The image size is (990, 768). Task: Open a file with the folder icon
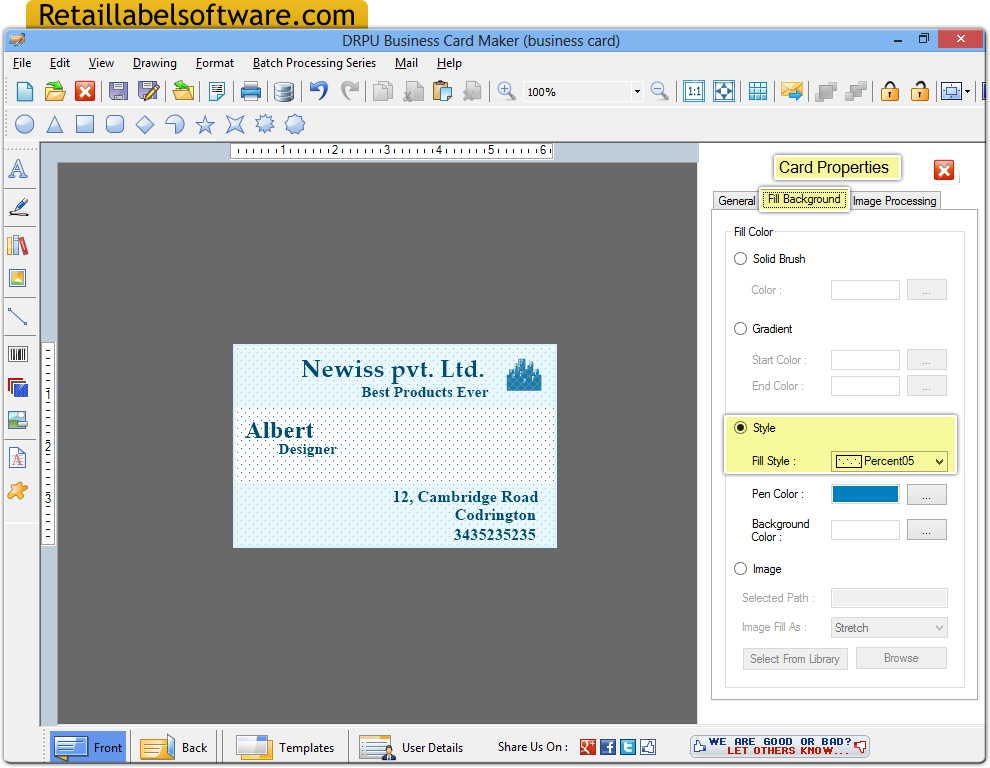coord(55,92)
